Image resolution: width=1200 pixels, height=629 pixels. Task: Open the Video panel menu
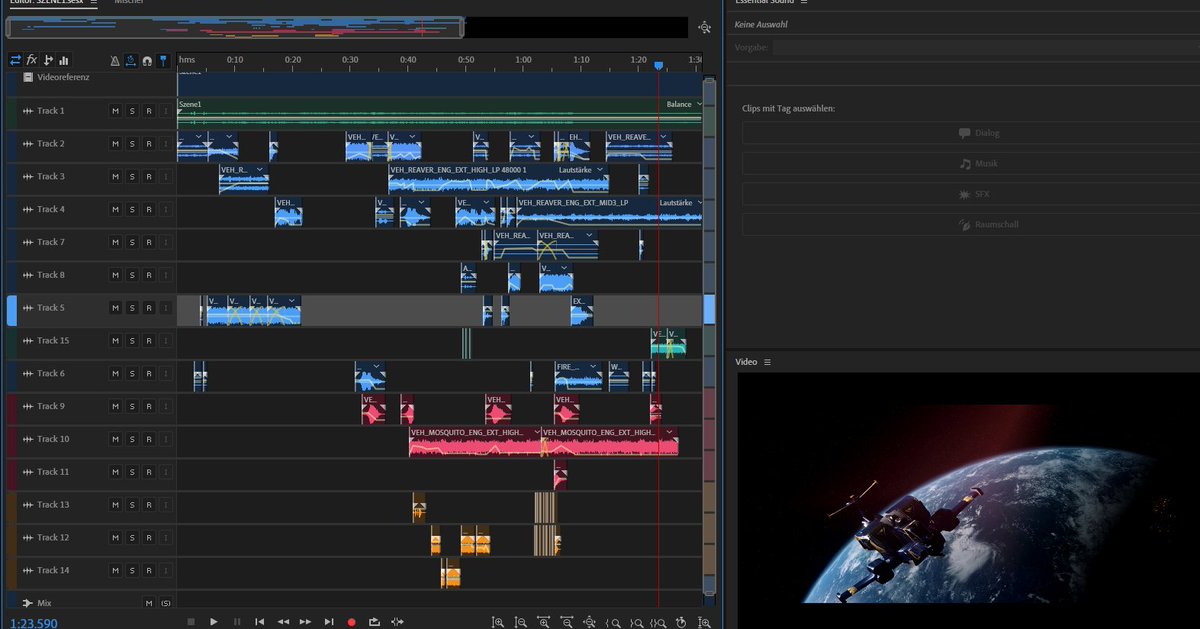766,361
